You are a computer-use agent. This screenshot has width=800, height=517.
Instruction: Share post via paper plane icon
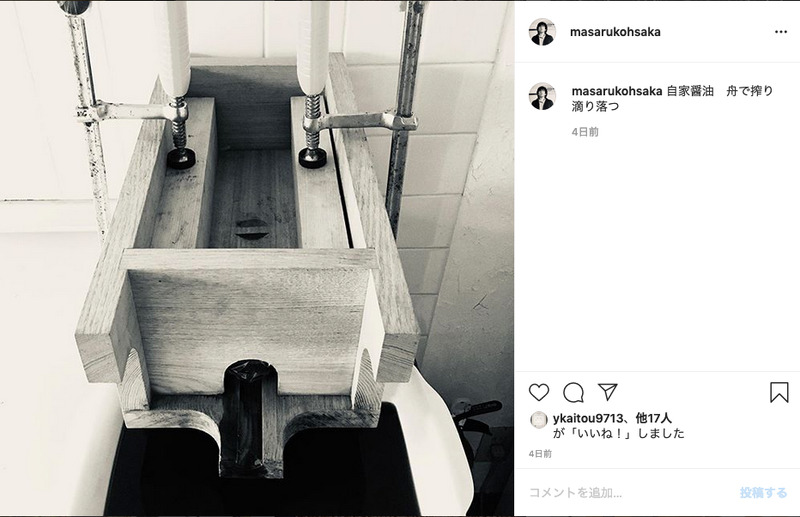(x=608, y=392)
